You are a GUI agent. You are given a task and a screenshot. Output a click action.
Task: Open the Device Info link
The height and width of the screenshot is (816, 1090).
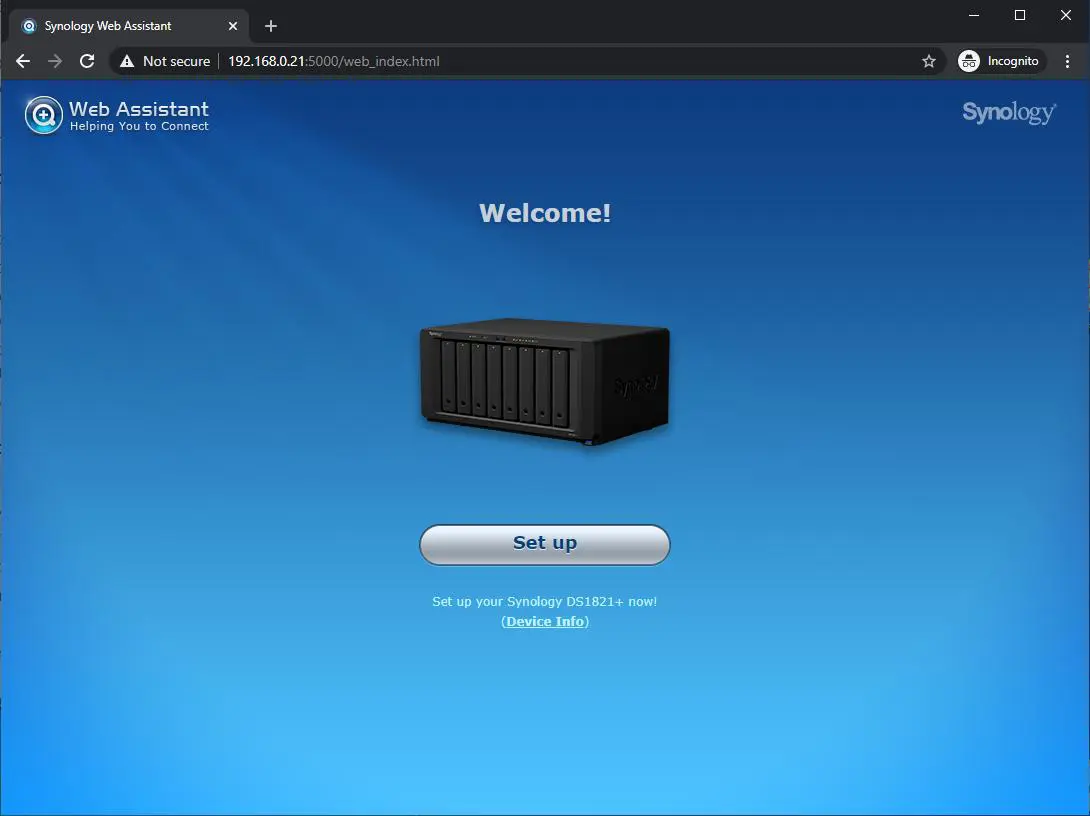point(545,621)
